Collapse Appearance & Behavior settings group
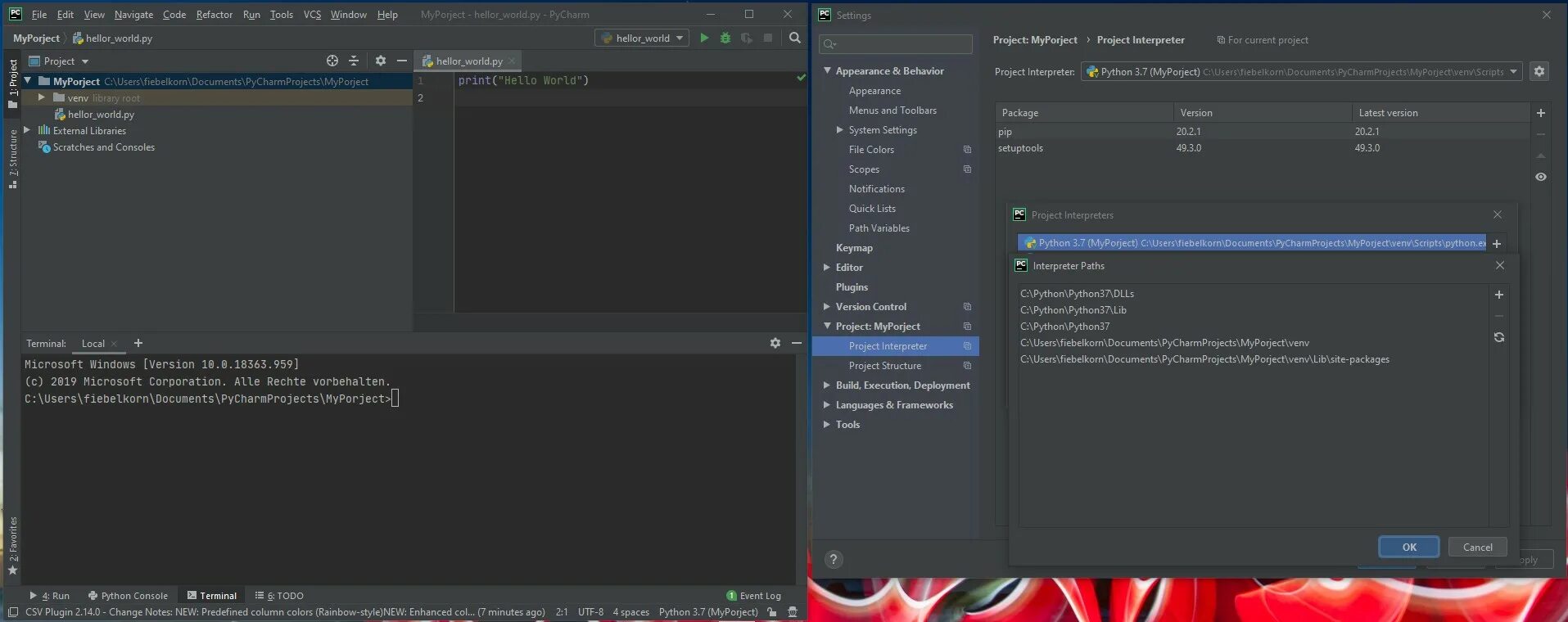The height and width of the screenshot is (622, 1568). [x=827, y=70]
